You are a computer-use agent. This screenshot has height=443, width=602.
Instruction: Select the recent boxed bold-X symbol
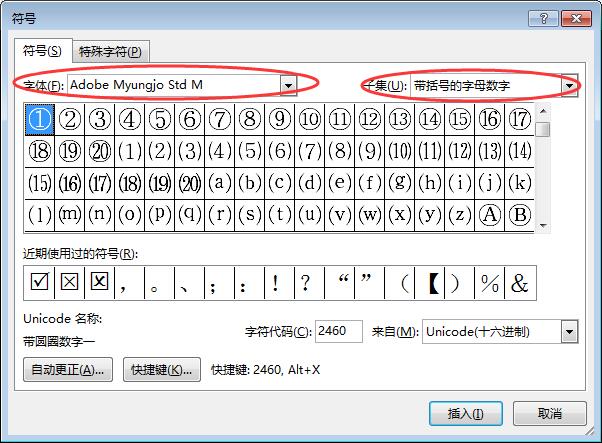99,283
